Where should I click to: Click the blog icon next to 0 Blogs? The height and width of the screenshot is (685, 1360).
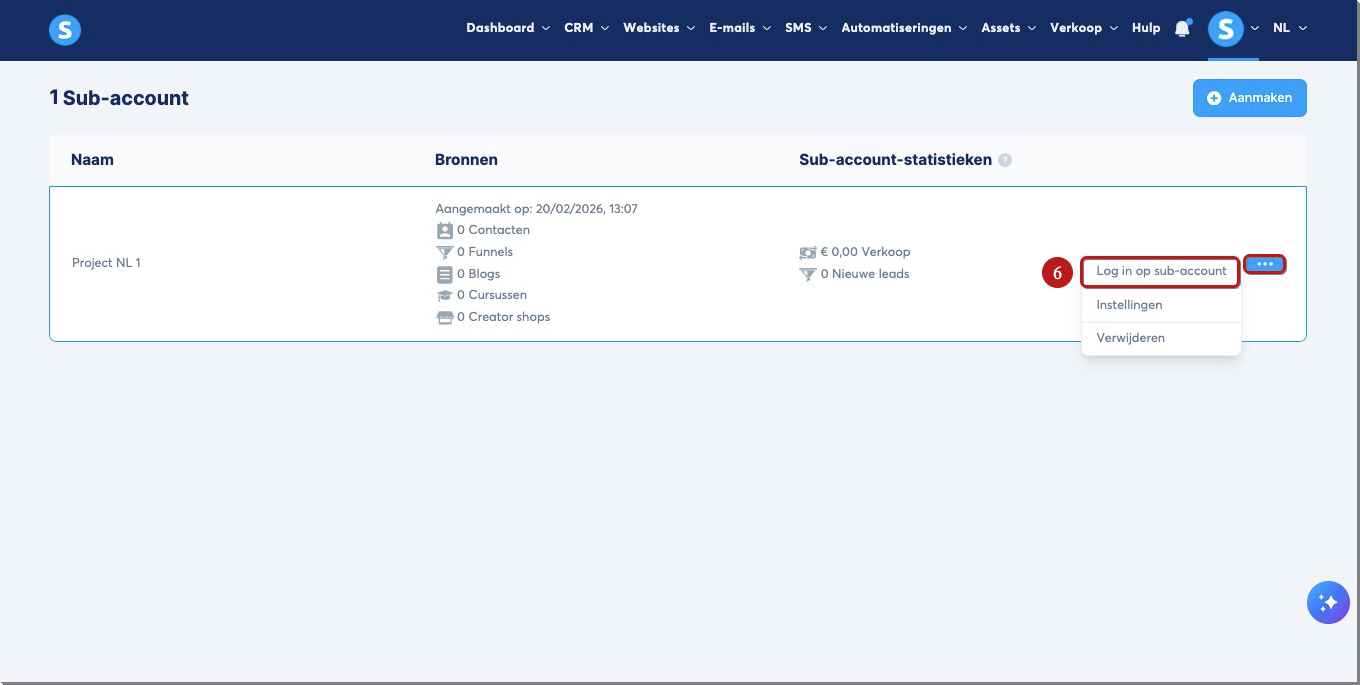[445, 274]
